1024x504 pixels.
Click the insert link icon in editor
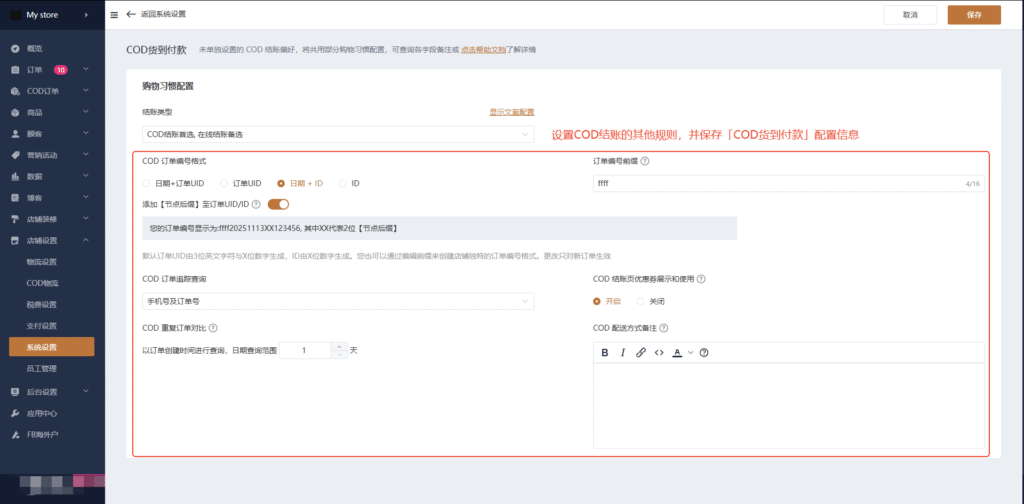[641, 353]
